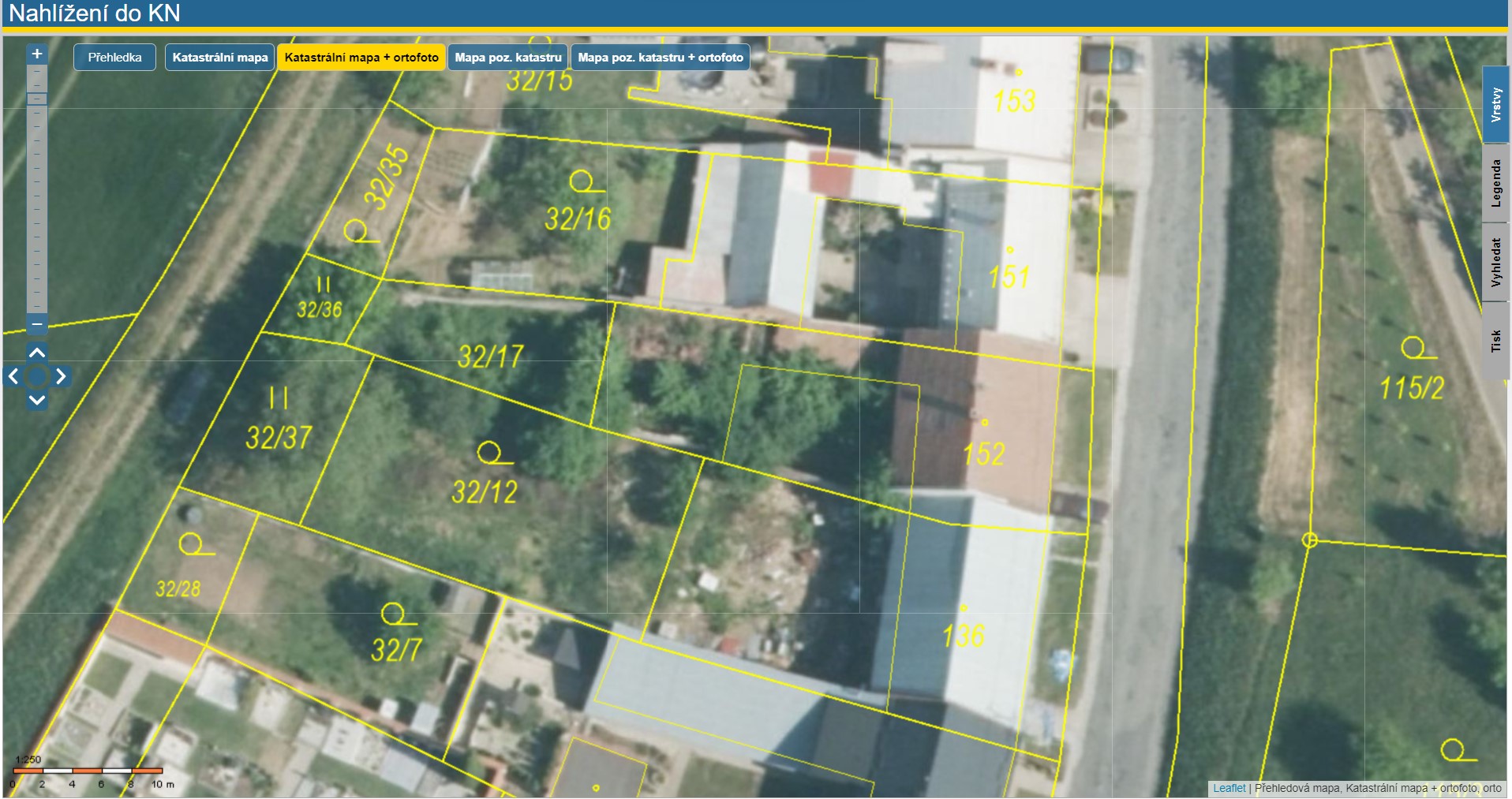Screen dimensions: 1512x799
Task: Click the center circle of pan control
Action: point(37,376)
